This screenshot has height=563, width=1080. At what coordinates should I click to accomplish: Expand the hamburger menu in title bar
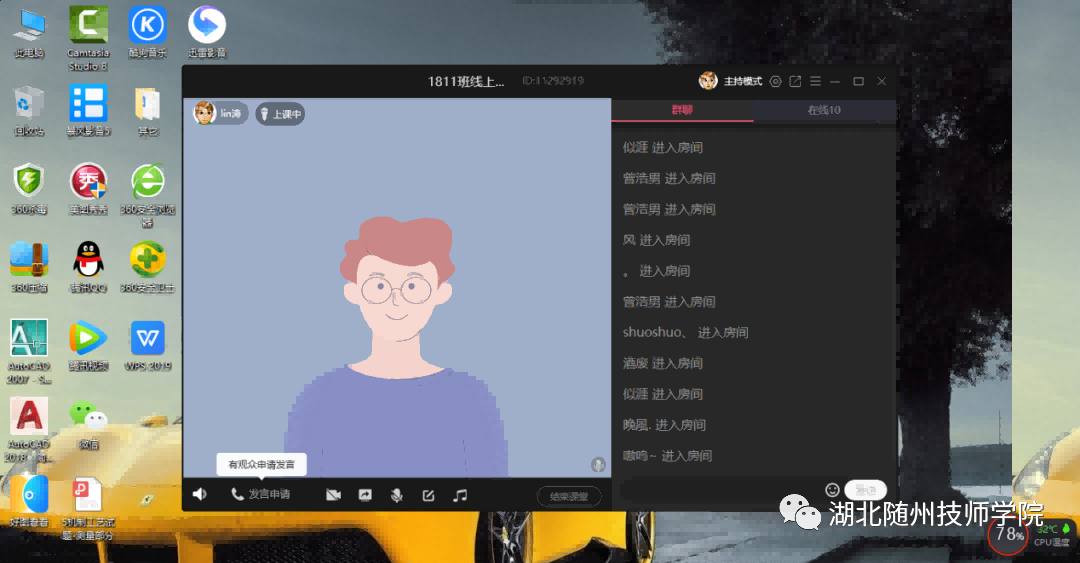[x=815, y=81]
